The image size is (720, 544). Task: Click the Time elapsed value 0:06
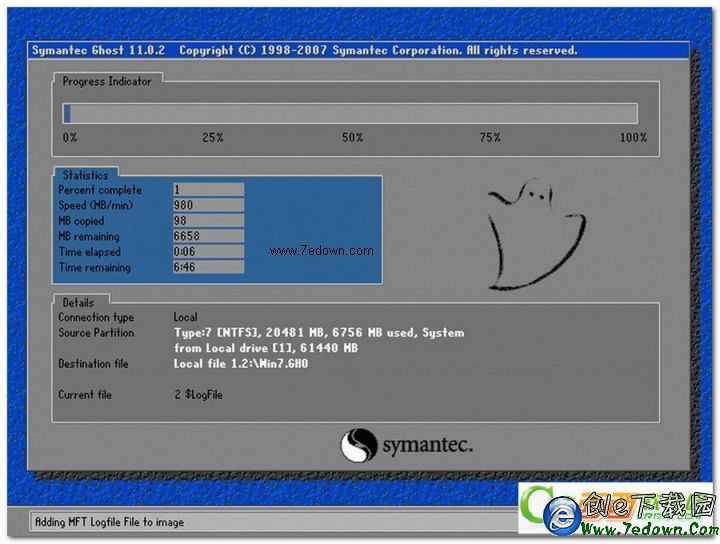tap(208, 252)
